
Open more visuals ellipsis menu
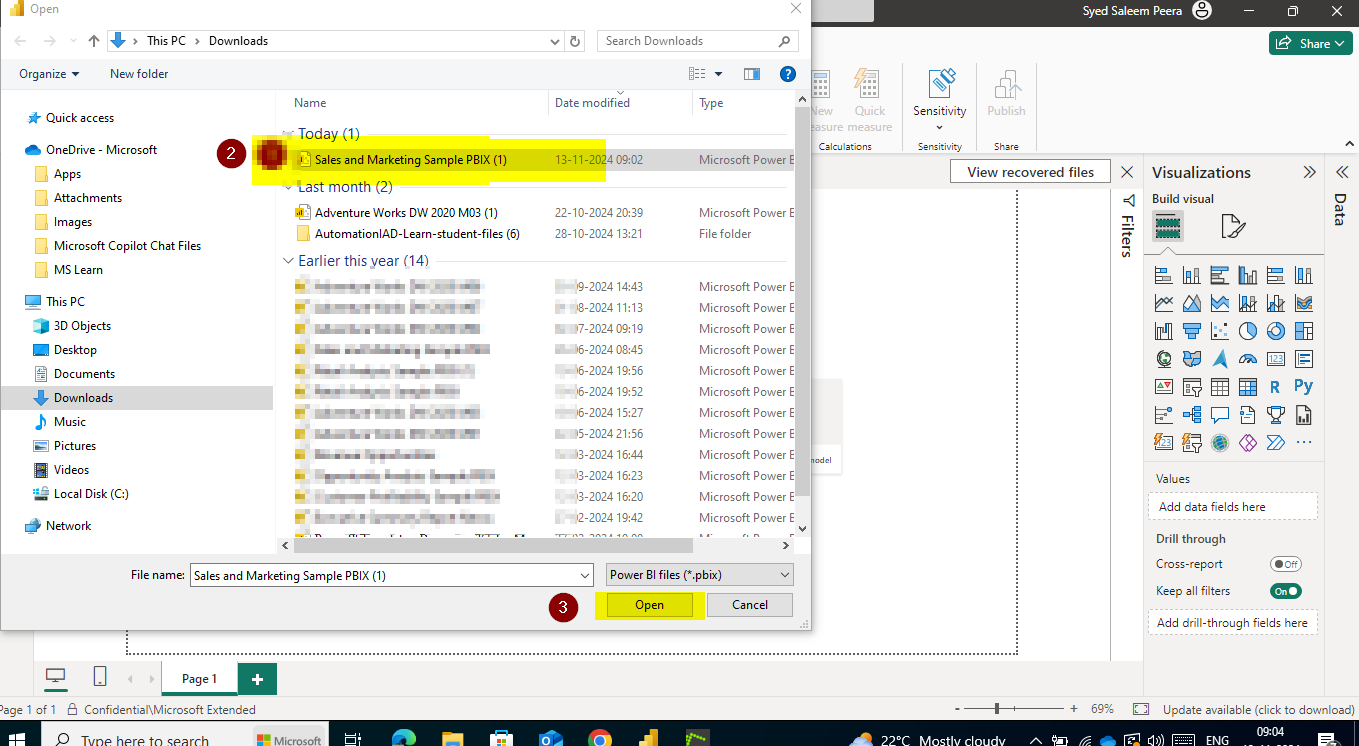(x=1303, y=443)
